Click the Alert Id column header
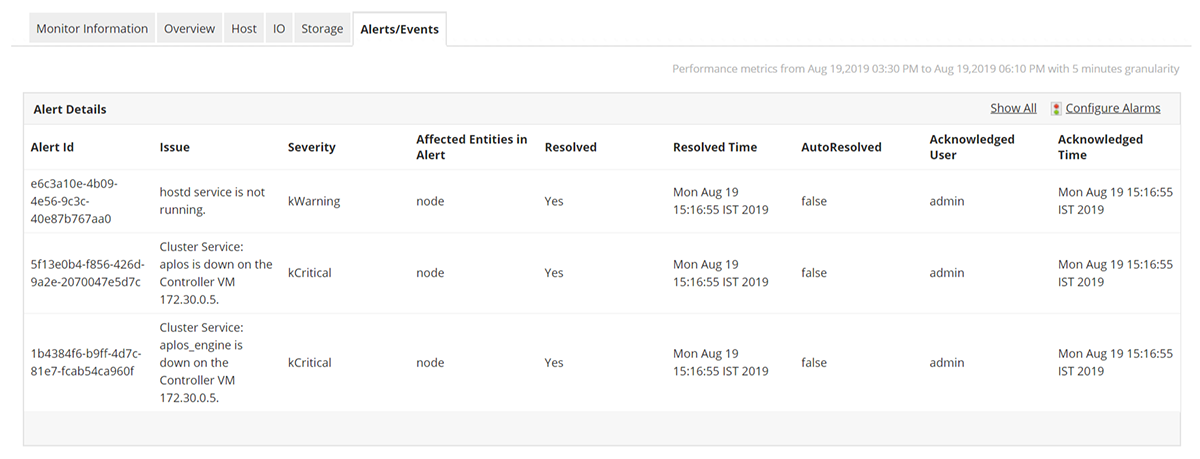Screen dimensions: 1200x459 [x=53, y=148]
